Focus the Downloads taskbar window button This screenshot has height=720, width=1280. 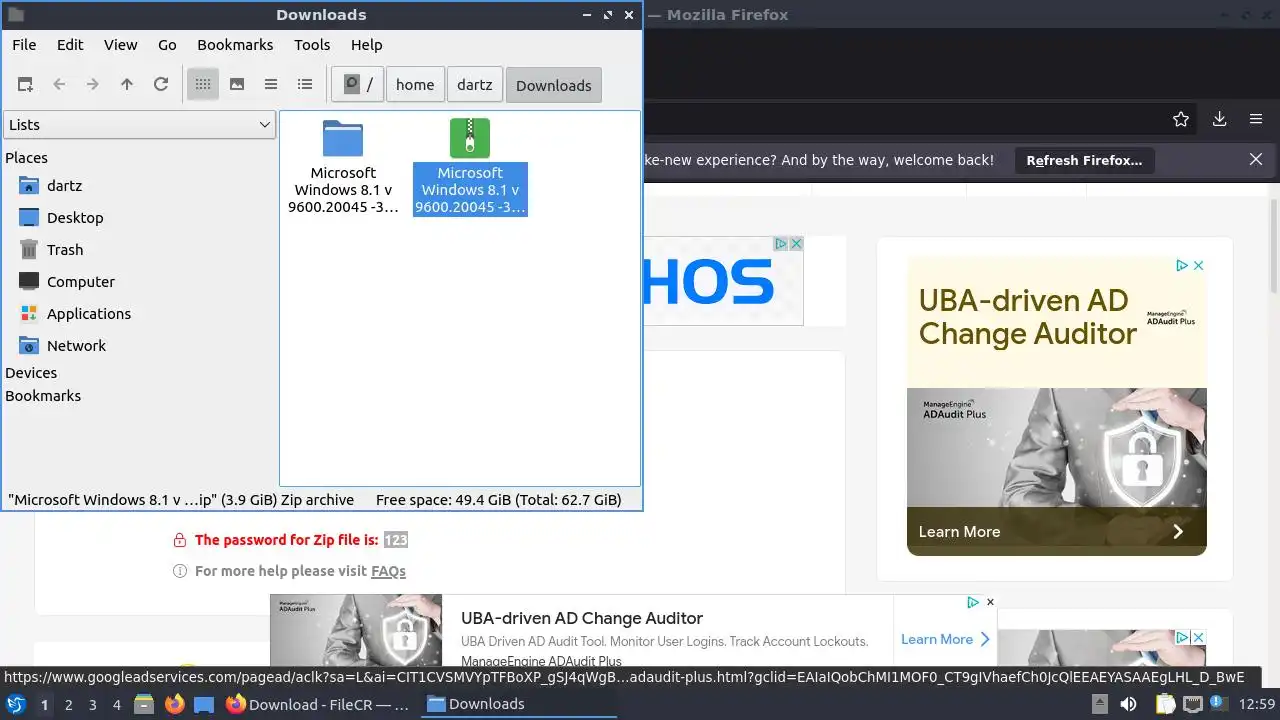coord(519,704)
